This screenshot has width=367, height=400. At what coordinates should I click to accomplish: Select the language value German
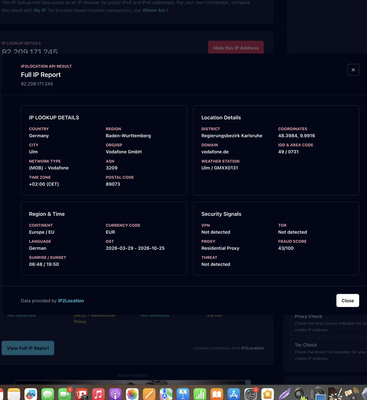tap(38, 248)
